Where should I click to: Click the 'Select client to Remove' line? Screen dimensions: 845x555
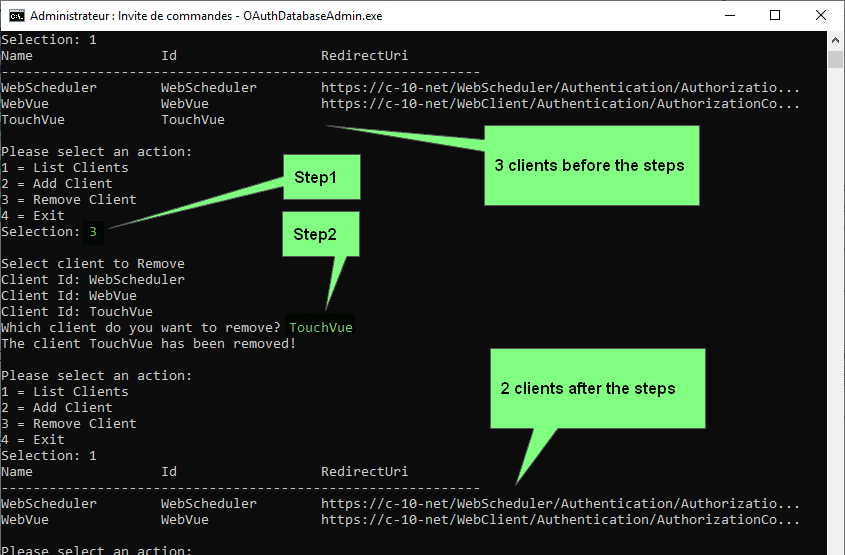92,264
